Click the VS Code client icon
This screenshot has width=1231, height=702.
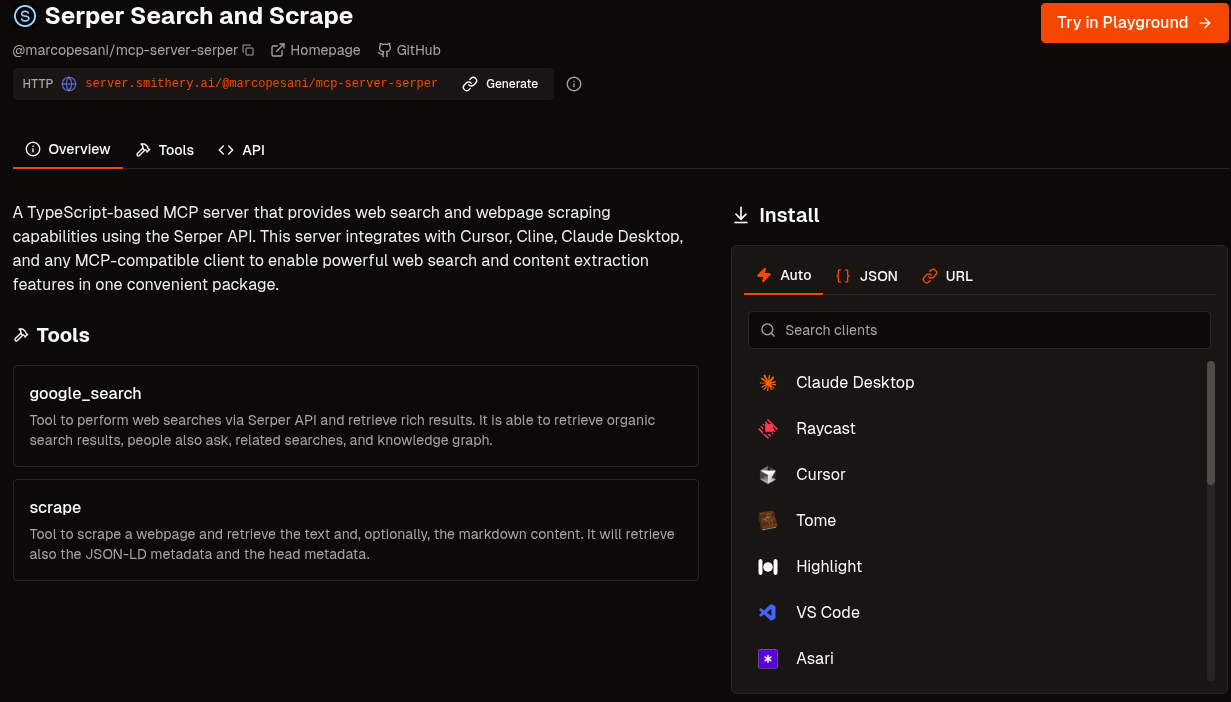coord(768,612)
